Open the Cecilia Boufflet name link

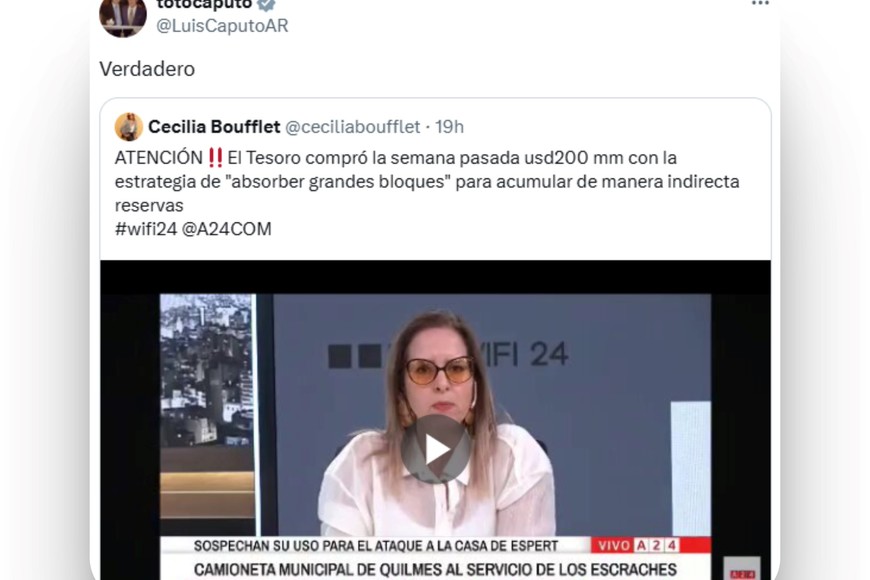pyautogui.click(x=214, y=127)
